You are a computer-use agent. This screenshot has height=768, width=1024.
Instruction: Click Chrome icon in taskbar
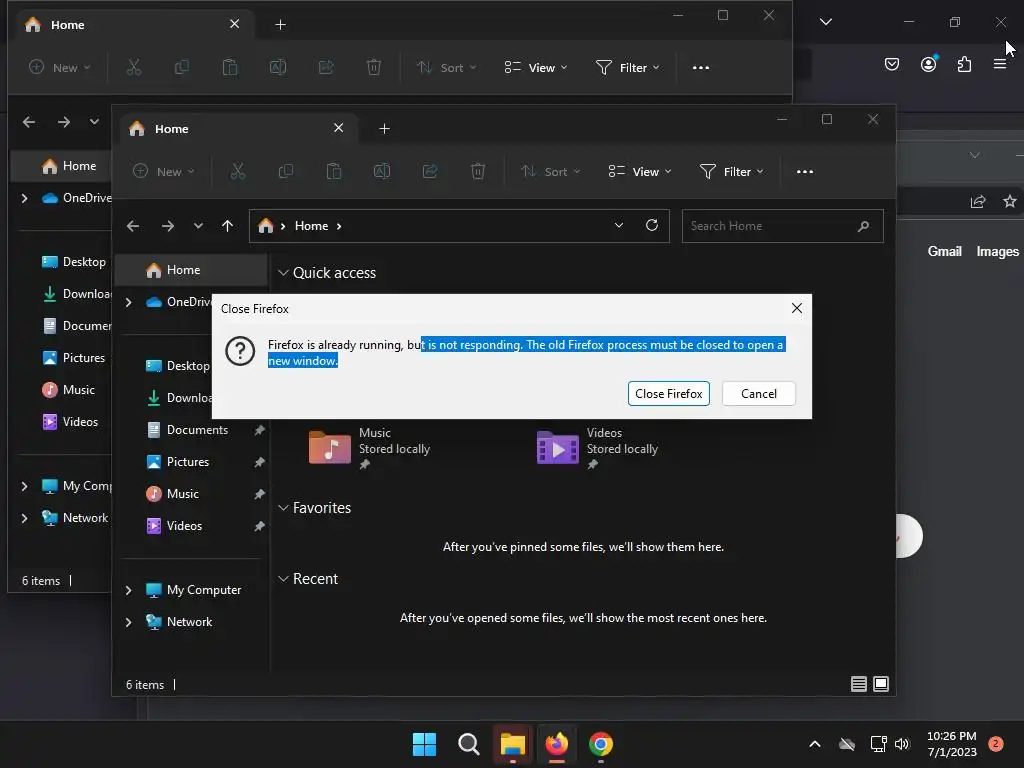600,744
